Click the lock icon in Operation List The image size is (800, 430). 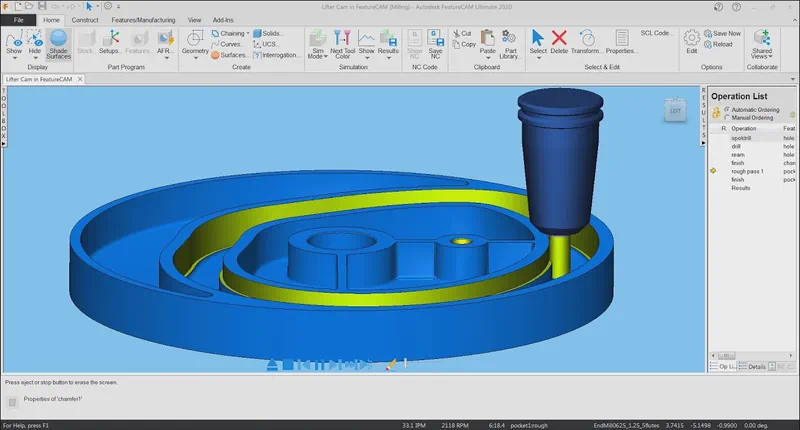click(716, 113)
